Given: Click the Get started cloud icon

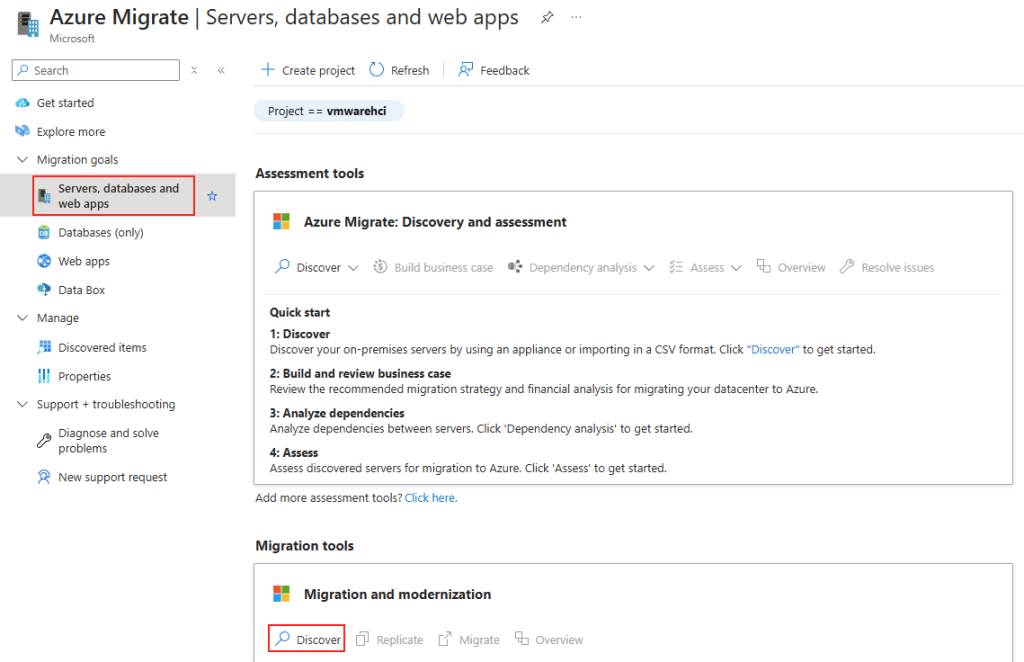Looking at the screenshot, I should [x=23, y=102].
